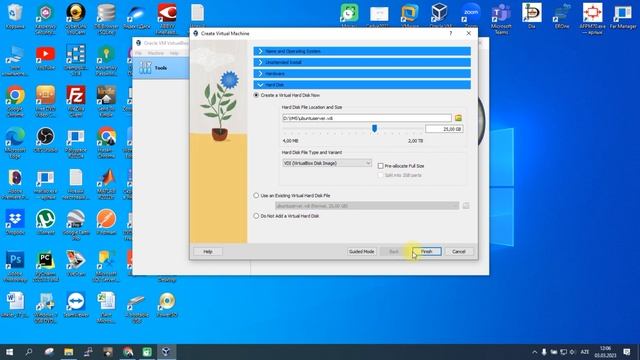The image size is (640, 360).
Task: Click the disk size value field 25,00 GB
Action: pos(444,129)
